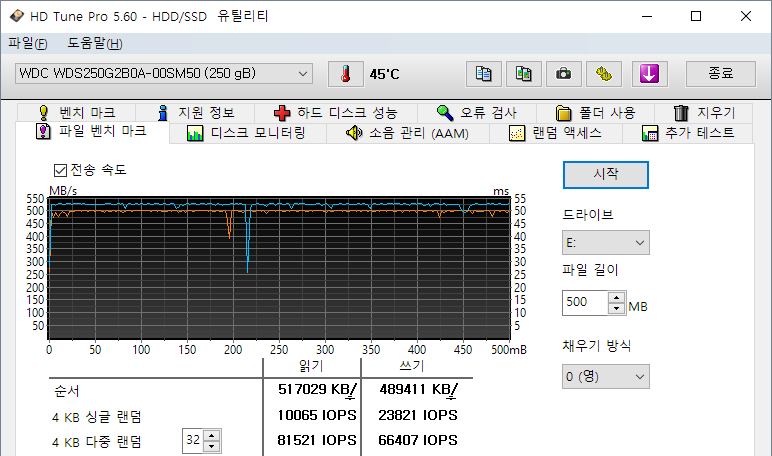Click the queue depth 32 input field
Viewport: 772px width, 456px height.
[x=193, y=441]
